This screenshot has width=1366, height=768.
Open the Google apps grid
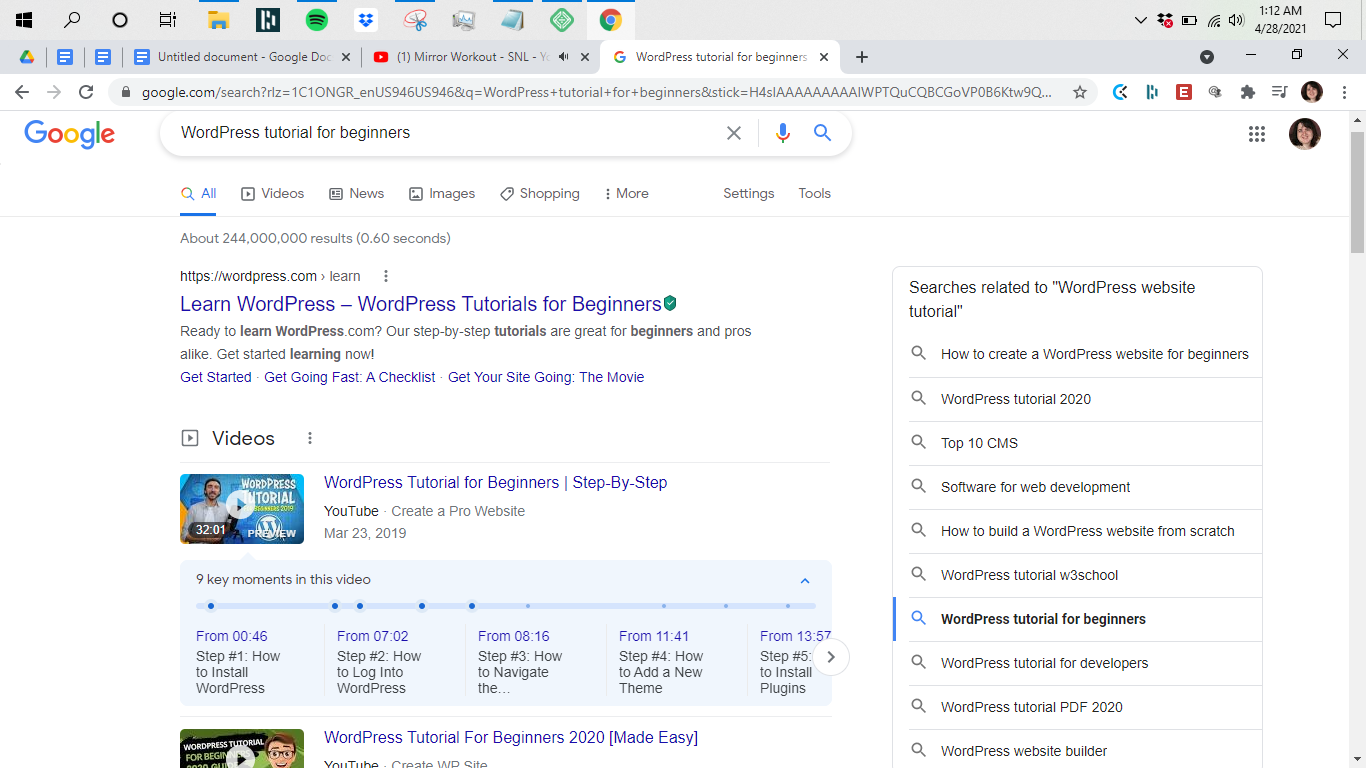coord(1257,134)
